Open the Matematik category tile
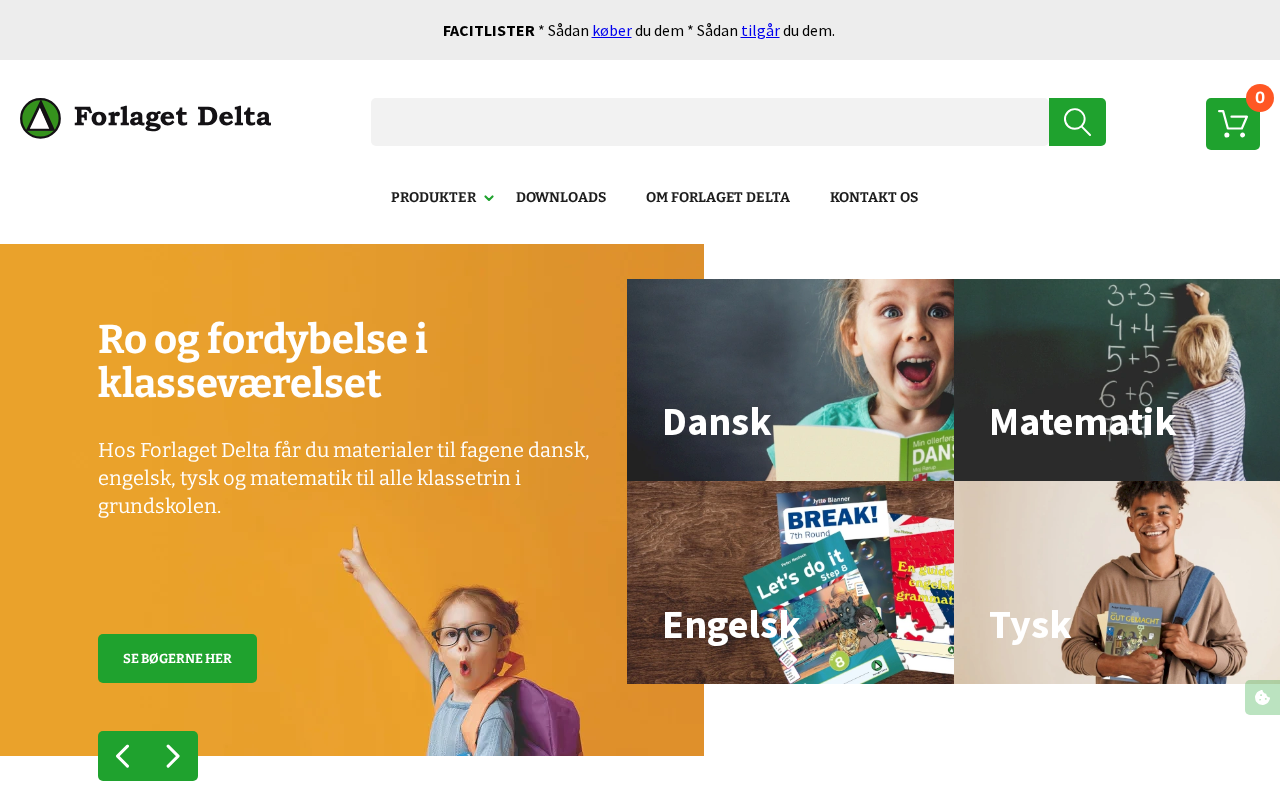The width and height of the screenshot is (1280, 800). 1117,380
